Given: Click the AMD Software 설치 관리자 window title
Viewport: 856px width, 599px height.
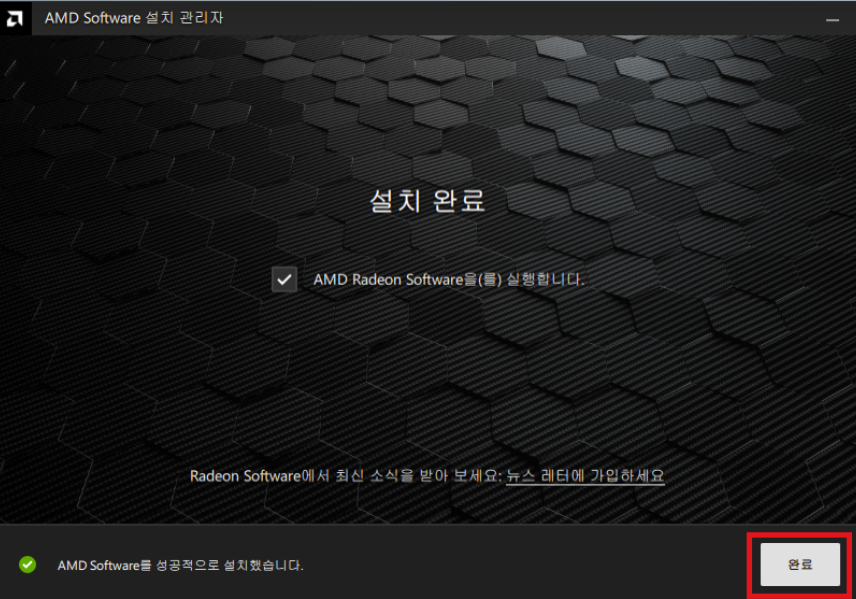Looking at the screenshot, I should click(134, 18).
